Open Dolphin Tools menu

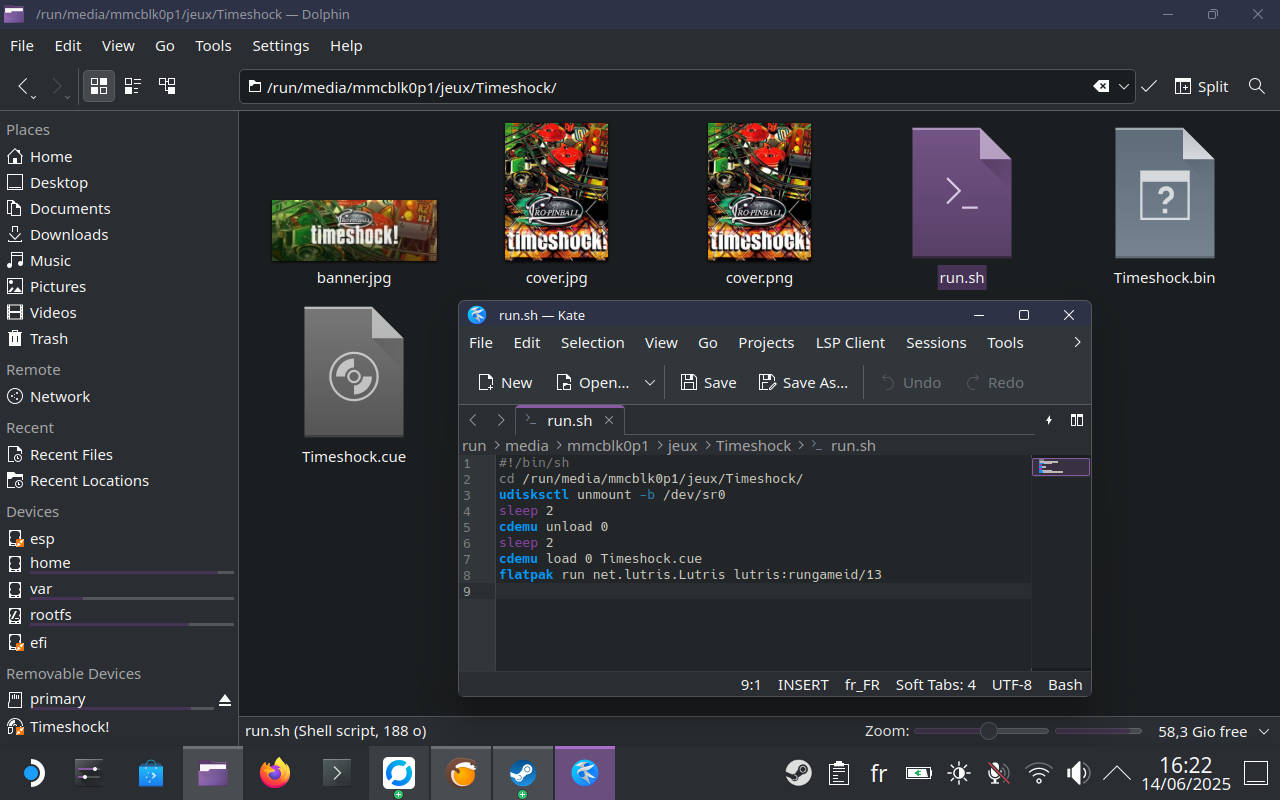point(213,46)
